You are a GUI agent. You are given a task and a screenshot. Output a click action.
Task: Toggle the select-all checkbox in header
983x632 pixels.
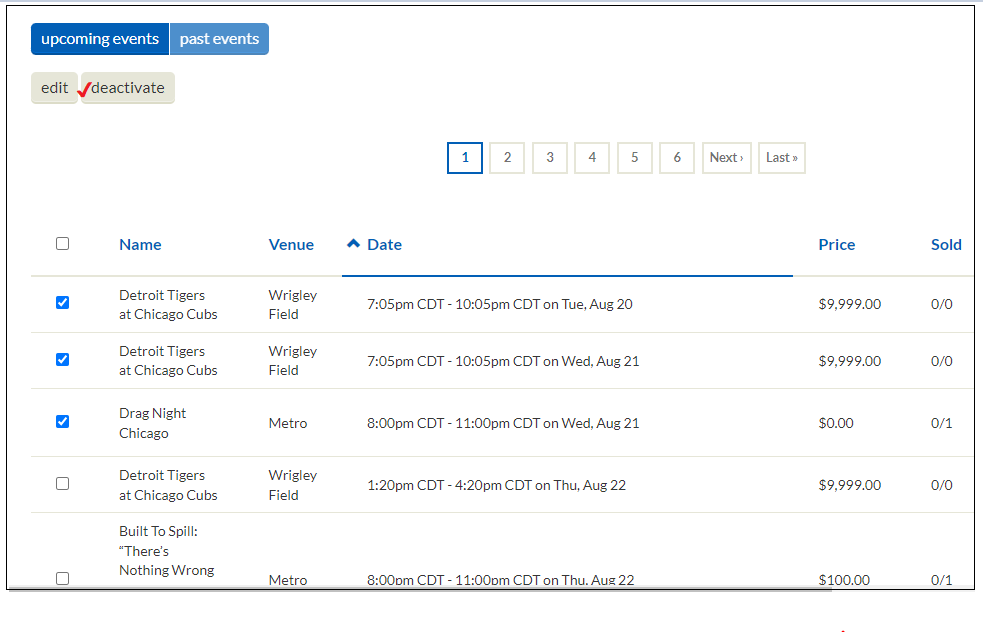pos(62,243)
